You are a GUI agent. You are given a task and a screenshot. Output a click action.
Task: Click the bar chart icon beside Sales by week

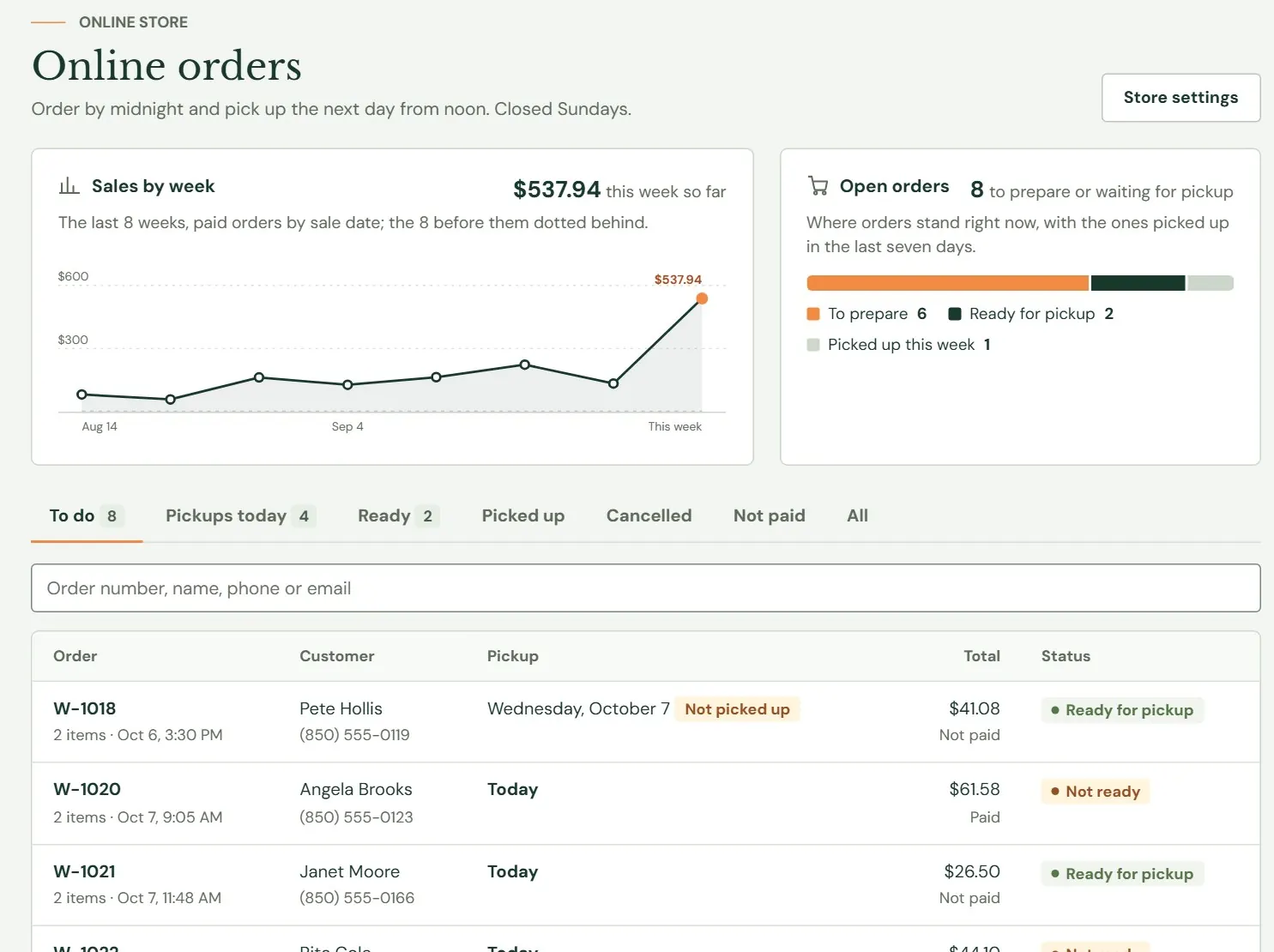(x=69, y=185)
